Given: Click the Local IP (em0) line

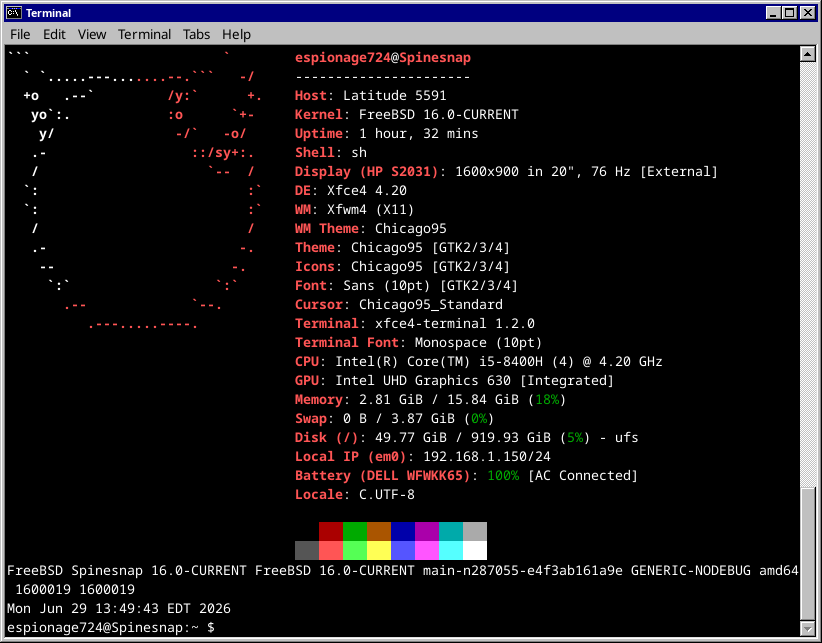Looking at the screenshot, I should [423, 456].
